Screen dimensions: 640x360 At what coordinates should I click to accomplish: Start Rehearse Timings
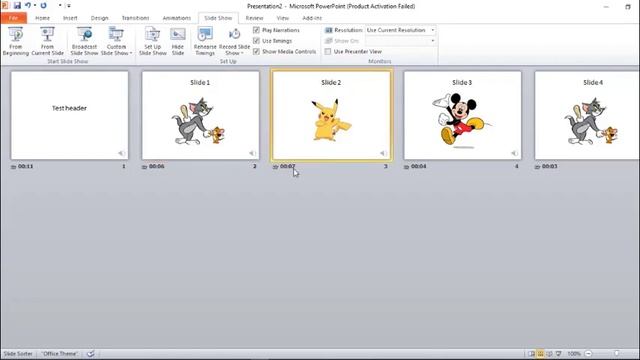tap(205, 41)
